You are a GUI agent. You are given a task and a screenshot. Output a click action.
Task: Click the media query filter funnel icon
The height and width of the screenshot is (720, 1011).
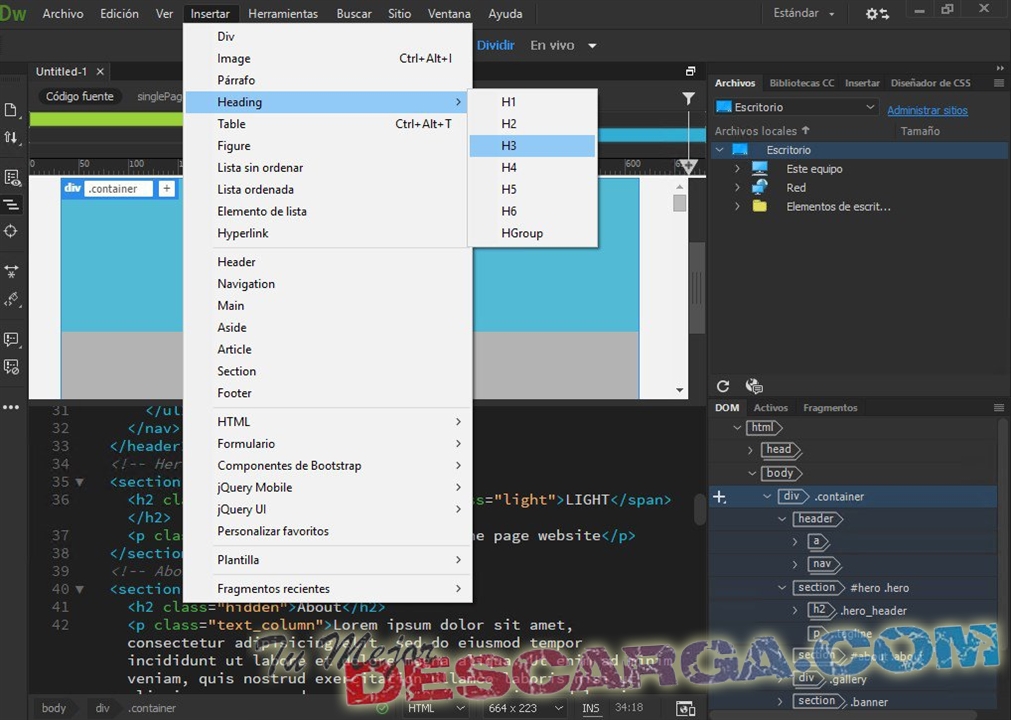tap(689, 98)
